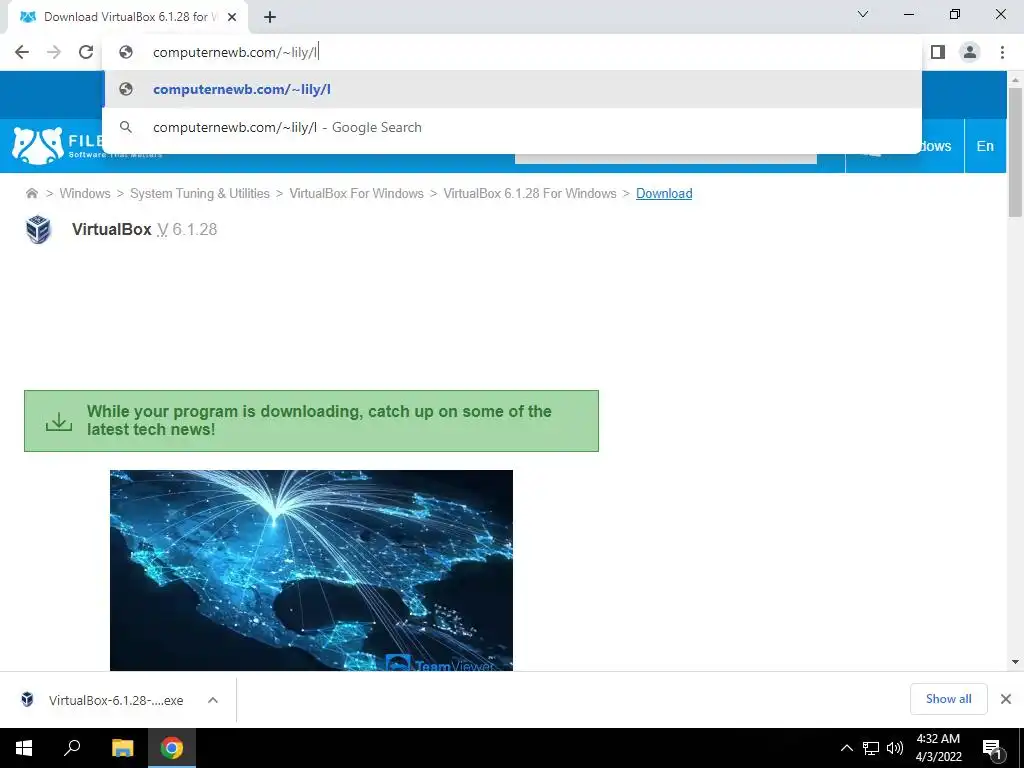The width and height of the screenshot is (1024, 768).
Task: Click the VirtualBox cube logo icon
Action: pos(39,229)
